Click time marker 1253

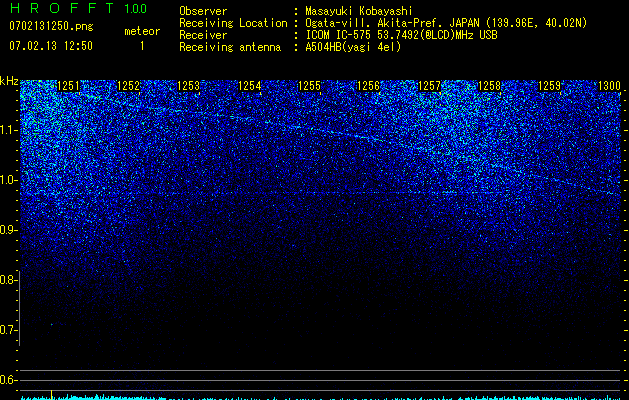pos(189,86)
